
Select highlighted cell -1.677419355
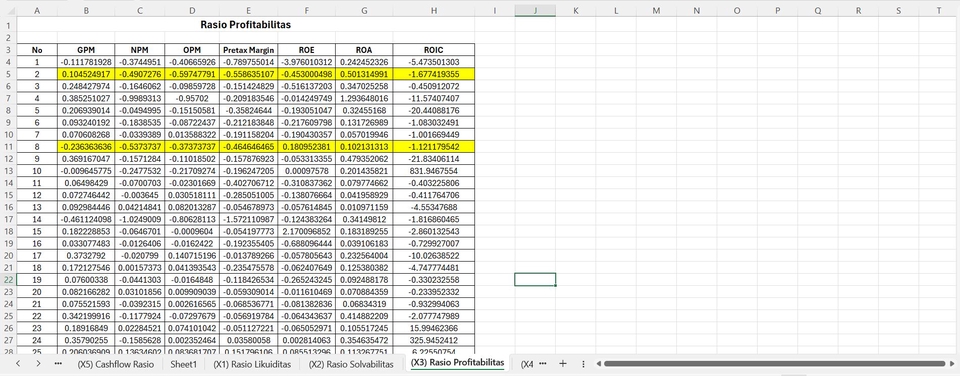[433, 74]
